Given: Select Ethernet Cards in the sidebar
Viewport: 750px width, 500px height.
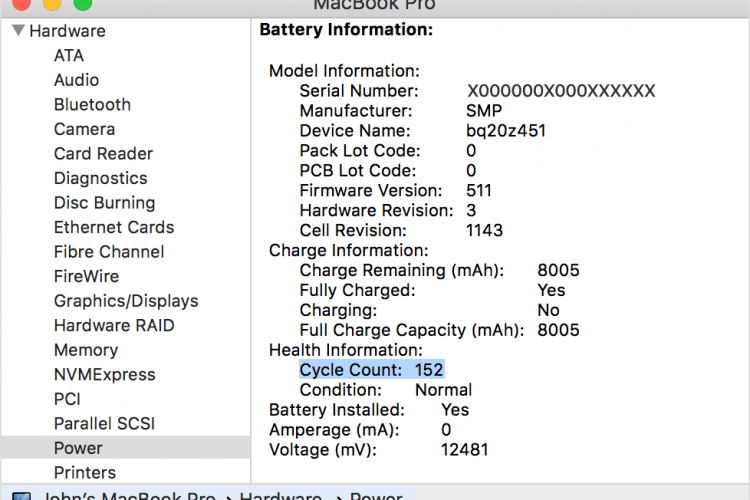Looking at the screenshot, I should (x=114, y=227).
